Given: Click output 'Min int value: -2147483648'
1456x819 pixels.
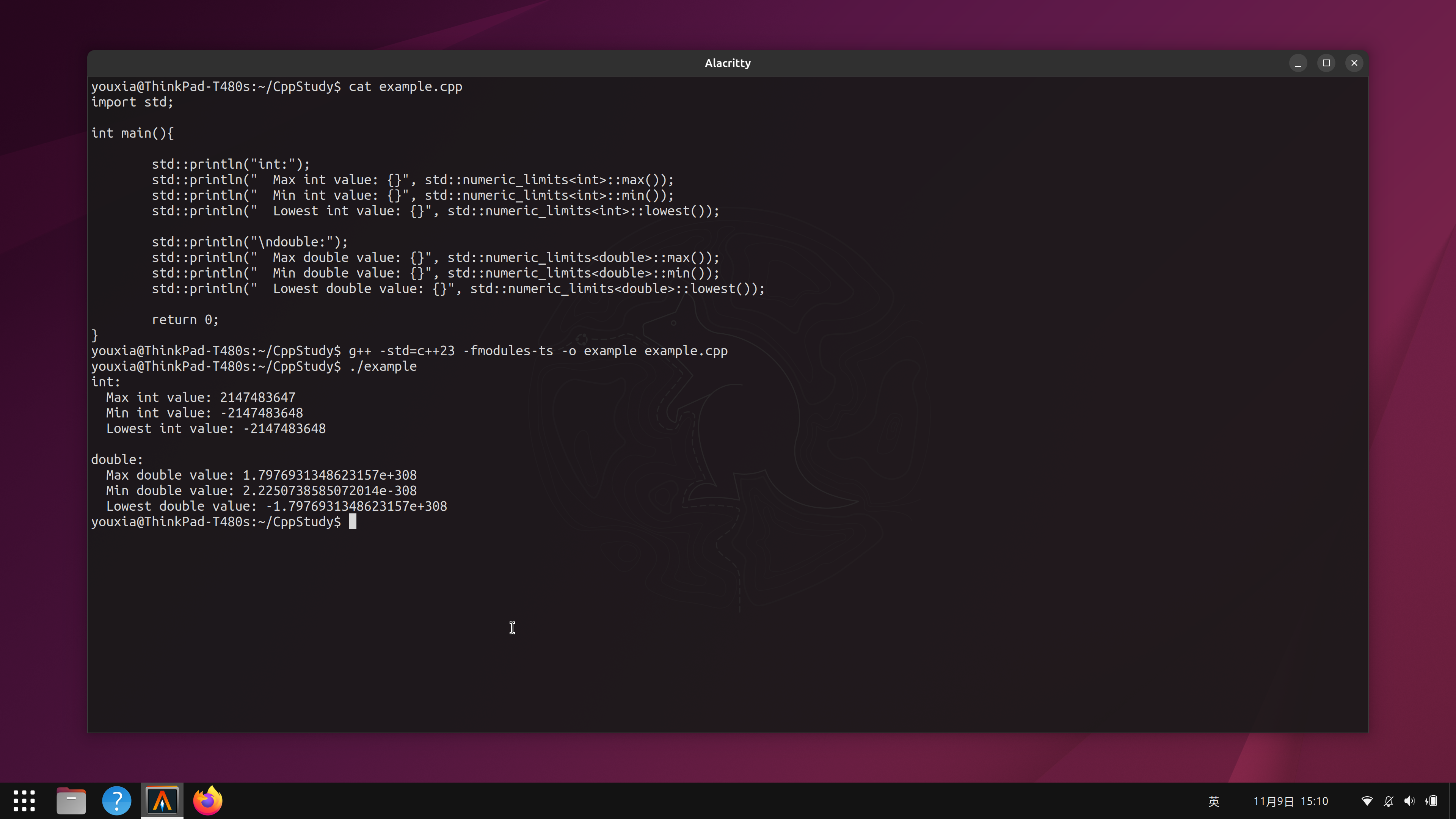Looking at the screenshot, I should click(x=205, y=413).
